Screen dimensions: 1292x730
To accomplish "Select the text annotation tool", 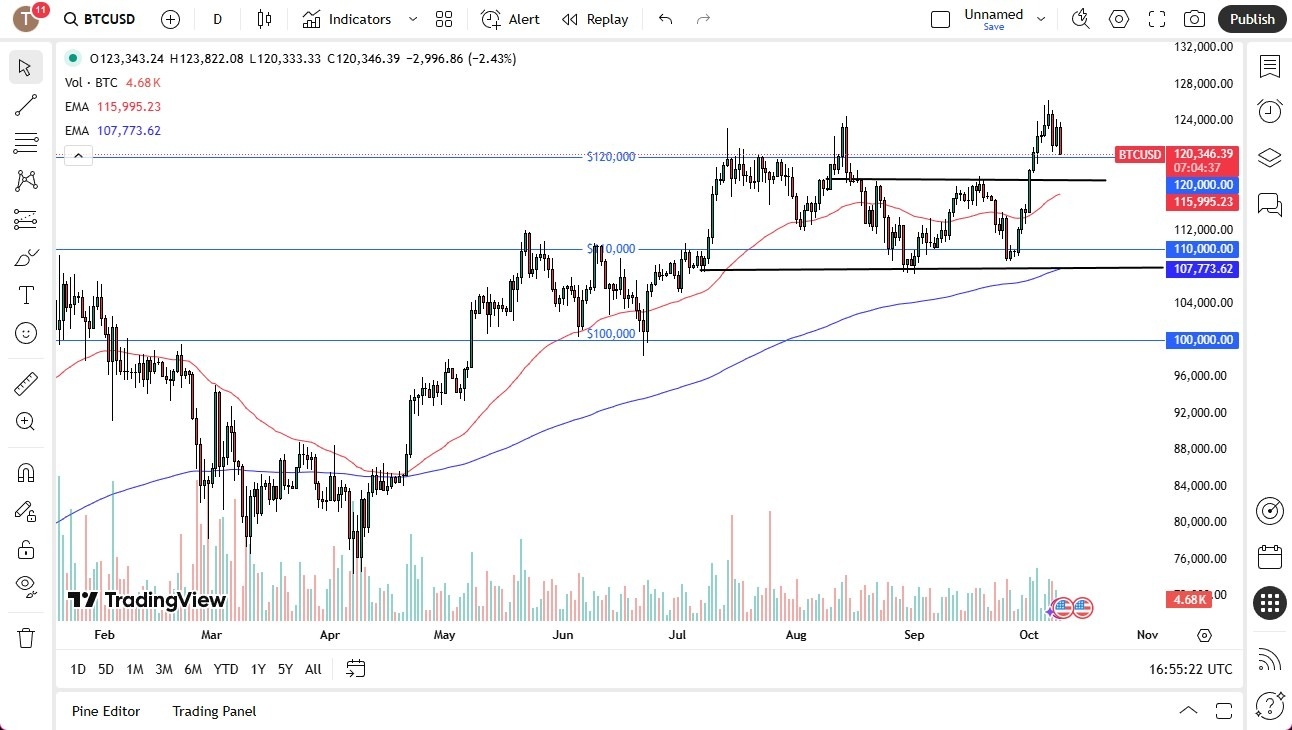I will pyautogui.click(x=25, y=294).
